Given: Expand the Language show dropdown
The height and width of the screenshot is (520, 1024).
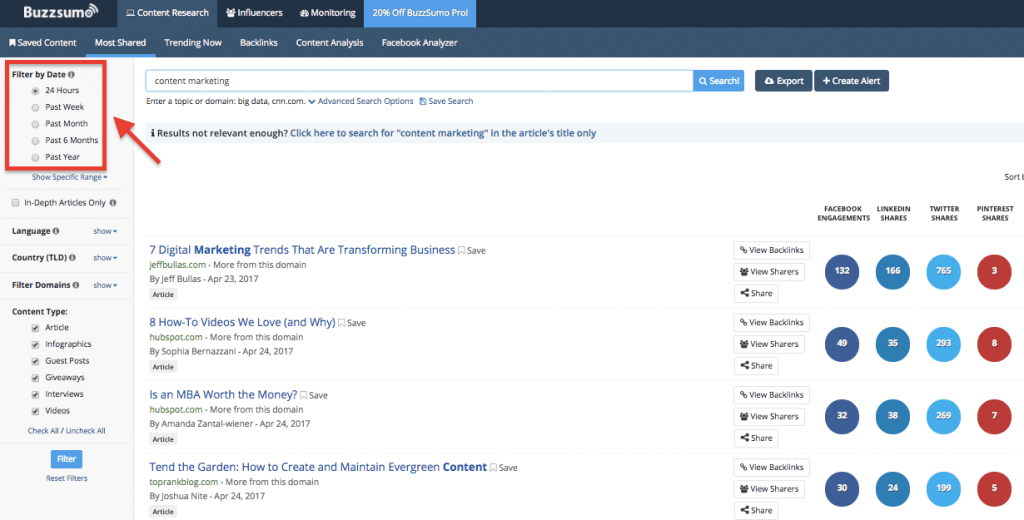Looking at the screenshot, I should [105, 231].
